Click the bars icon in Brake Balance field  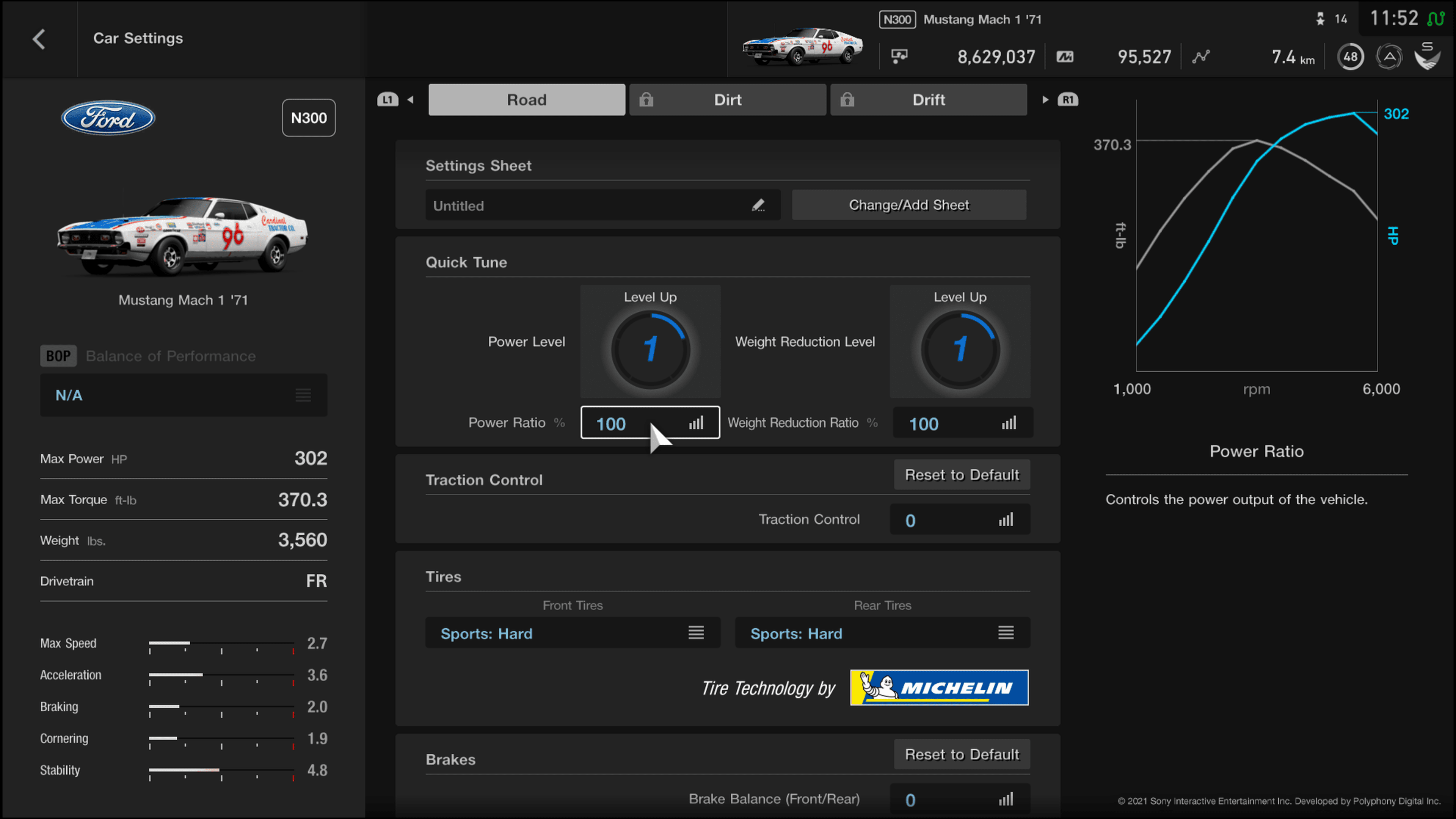click(x=1006, y=799)
